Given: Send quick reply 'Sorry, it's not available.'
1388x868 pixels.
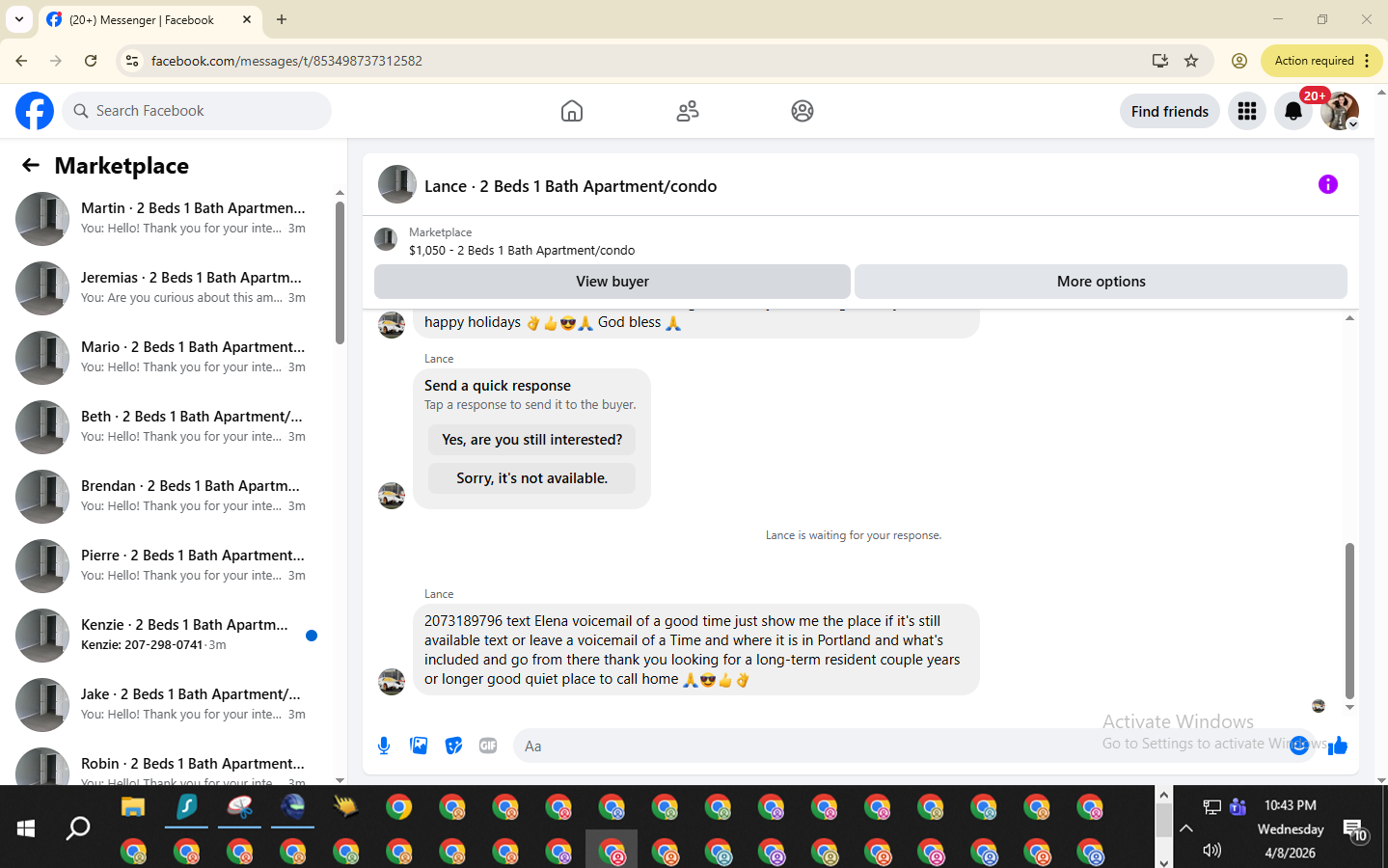Looking at the screenshot, I should tap(531, 478).
